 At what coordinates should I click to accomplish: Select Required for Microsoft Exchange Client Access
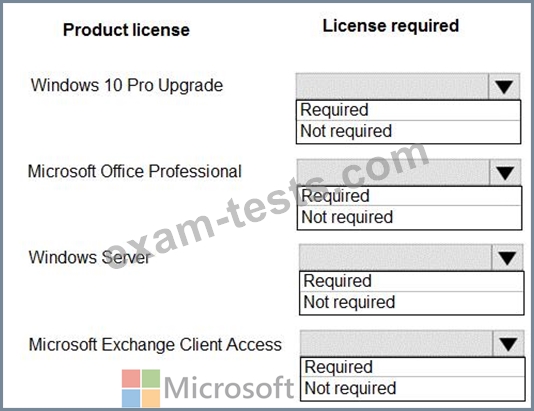[x=412, y=367]
